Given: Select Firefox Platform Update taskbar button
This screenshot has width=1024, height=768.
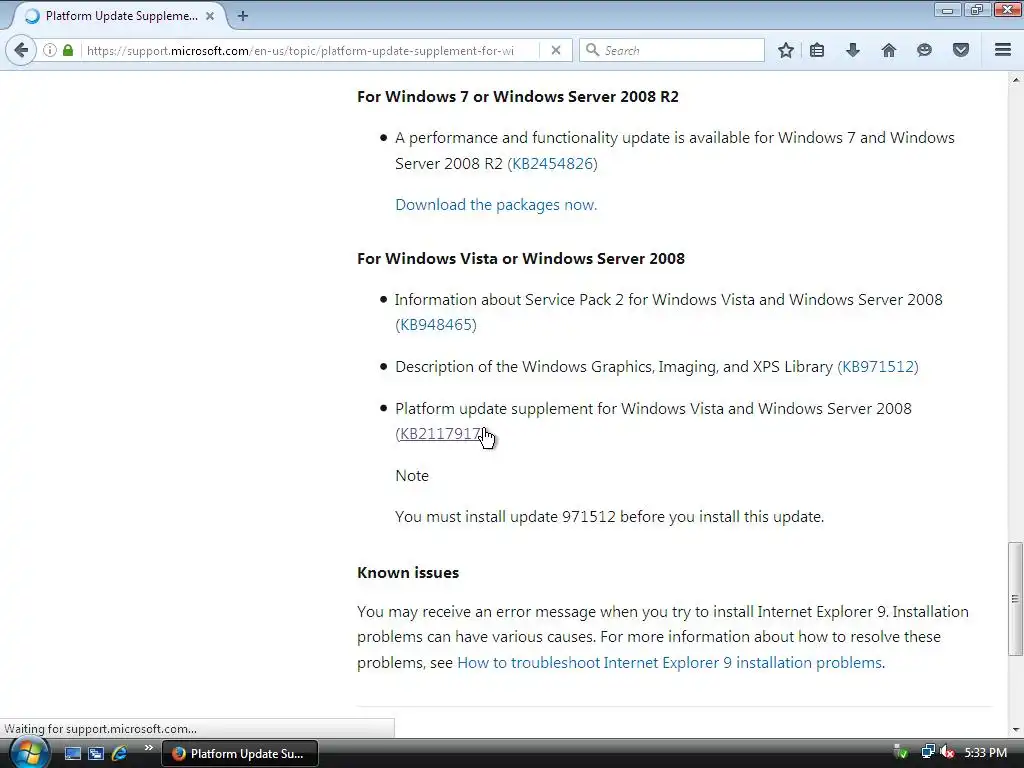Looking at the screenshot, I should point(240,754).
